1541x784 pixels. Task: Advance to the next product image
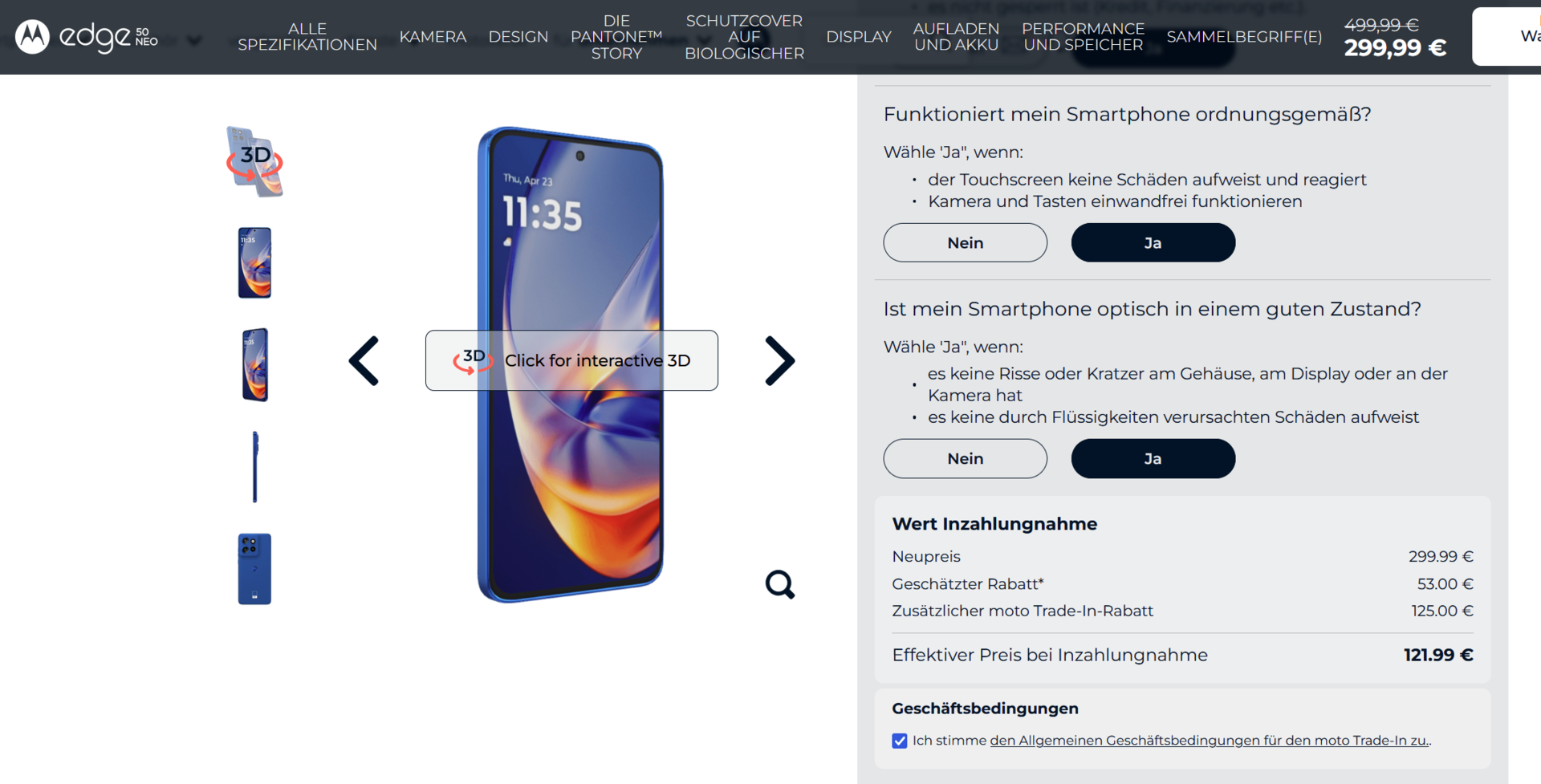click(x=780, y=361)
